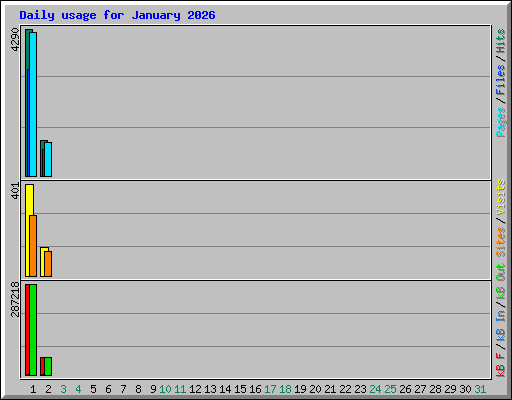The image size is (512, 400).
Task: Click day 16 on the axis
Action: pos(255,389)
